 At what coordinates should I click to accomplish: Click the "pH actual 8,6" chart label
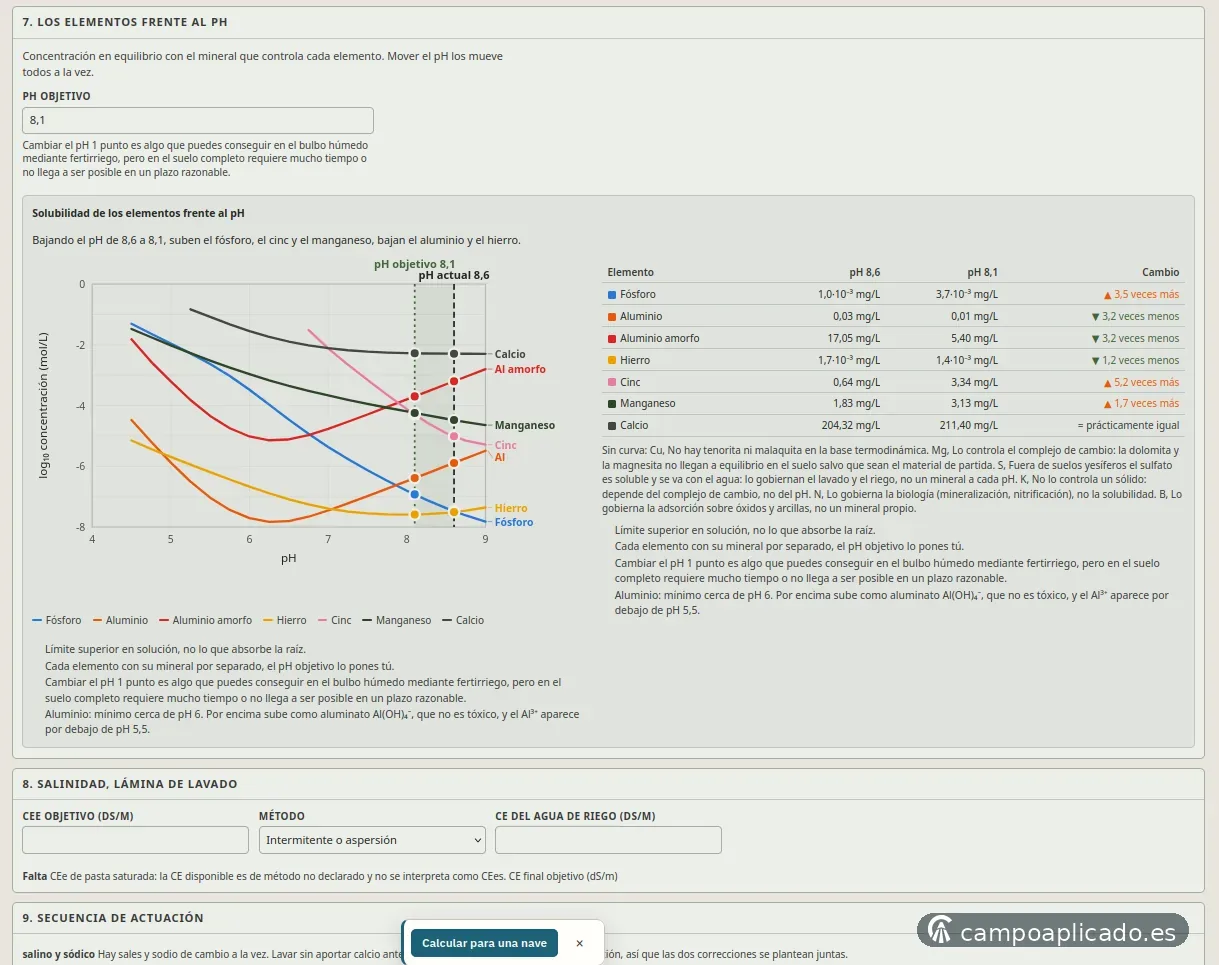tap(454, 275)
